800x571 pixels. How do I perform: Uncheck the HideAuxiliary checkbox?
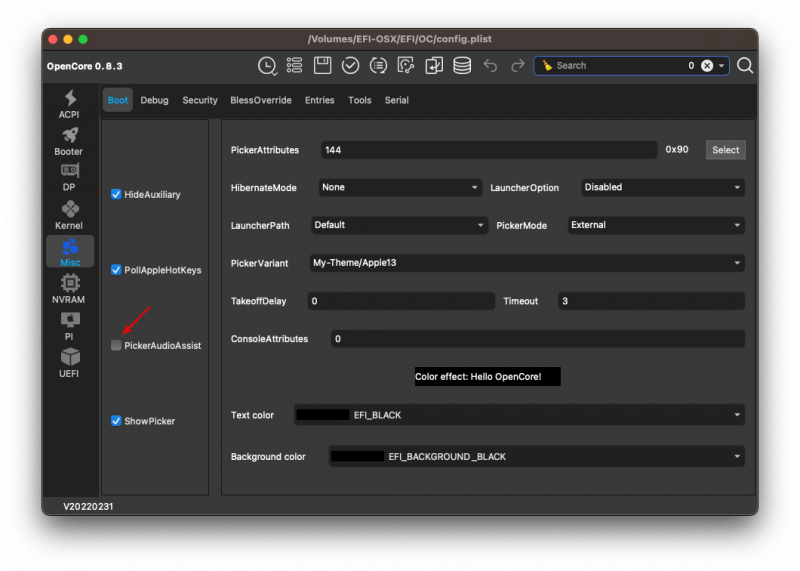point(116,194)
